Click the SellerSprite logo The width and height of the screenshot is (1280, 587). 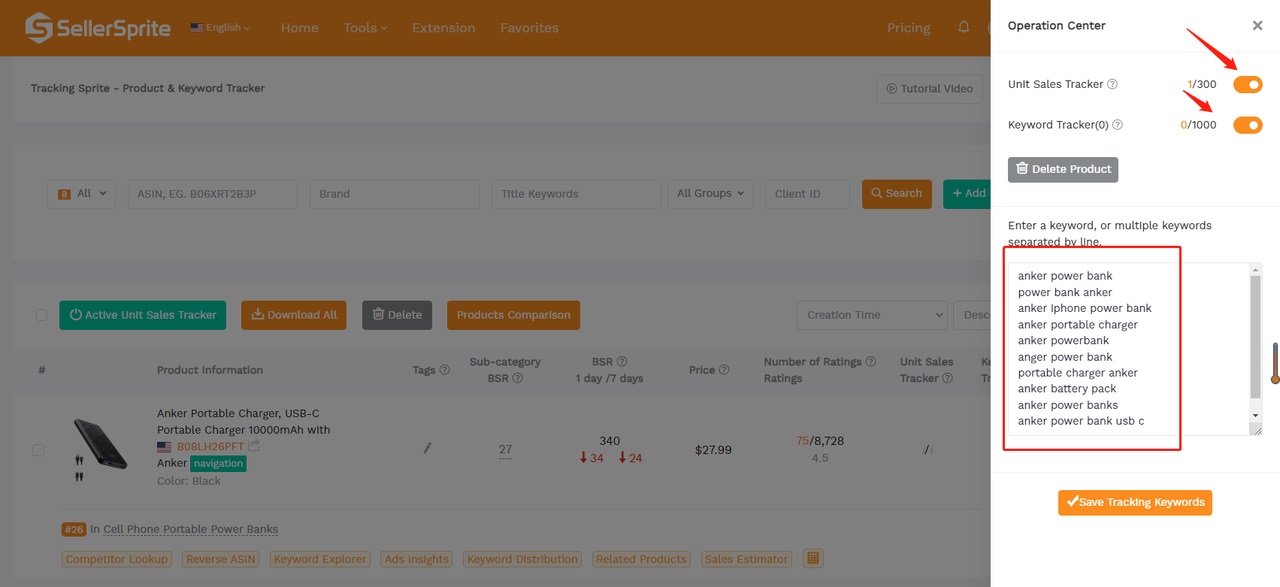tap(97, 28)
